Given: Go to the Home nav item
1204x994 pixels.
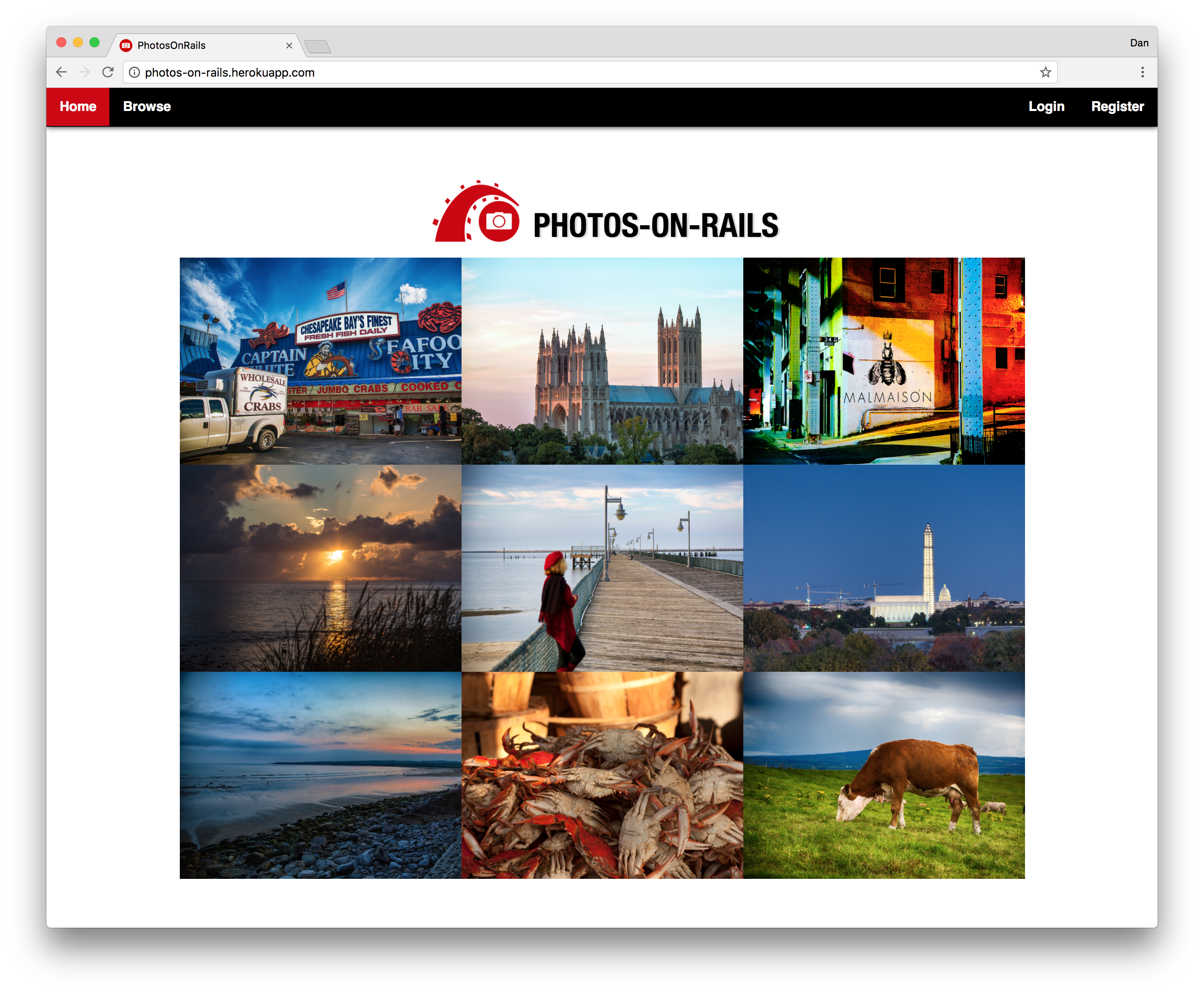Looking at the screenshot, I should pos(78,106).
